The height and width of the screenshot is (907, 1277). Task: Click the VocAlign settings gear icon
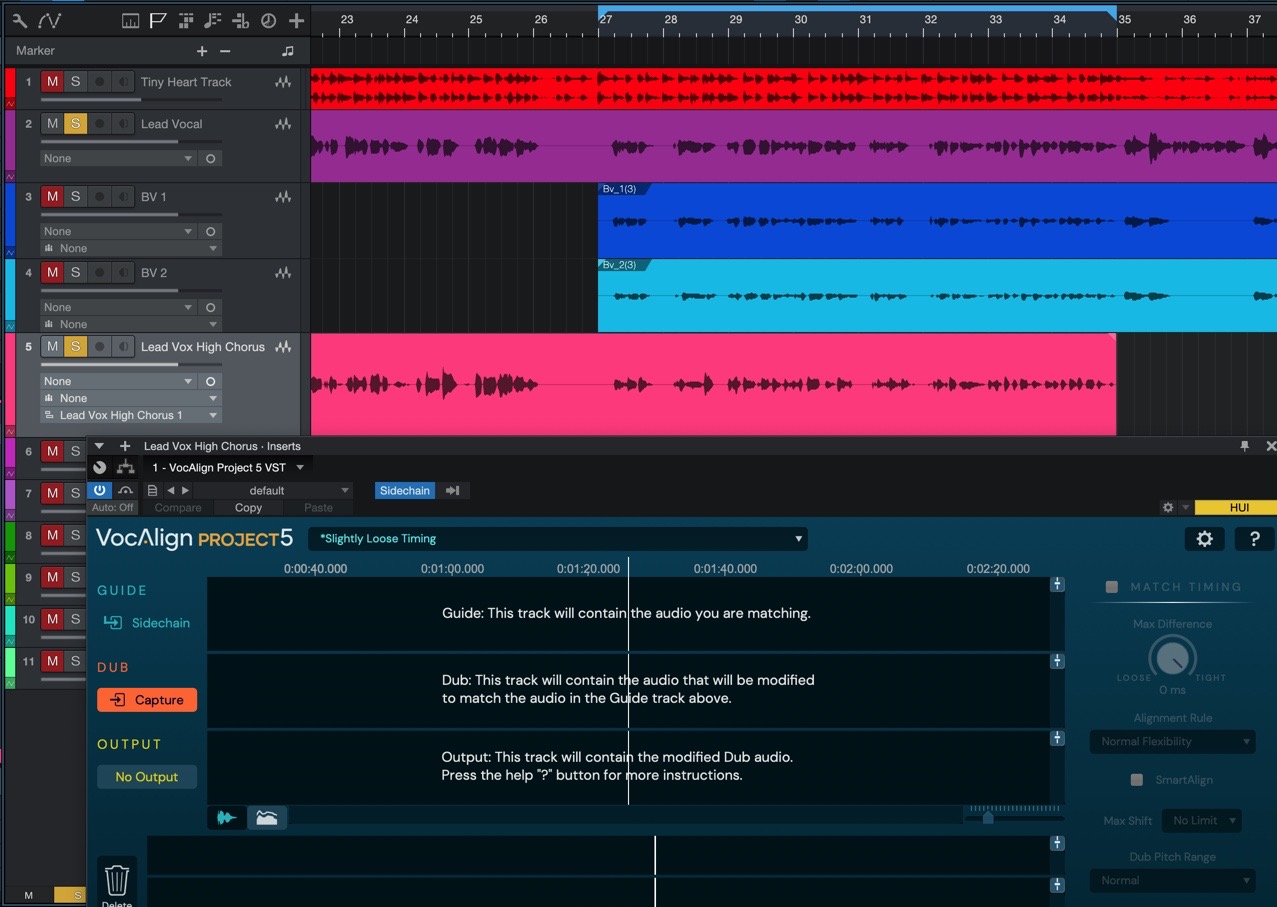click(x=1204, y=539)
